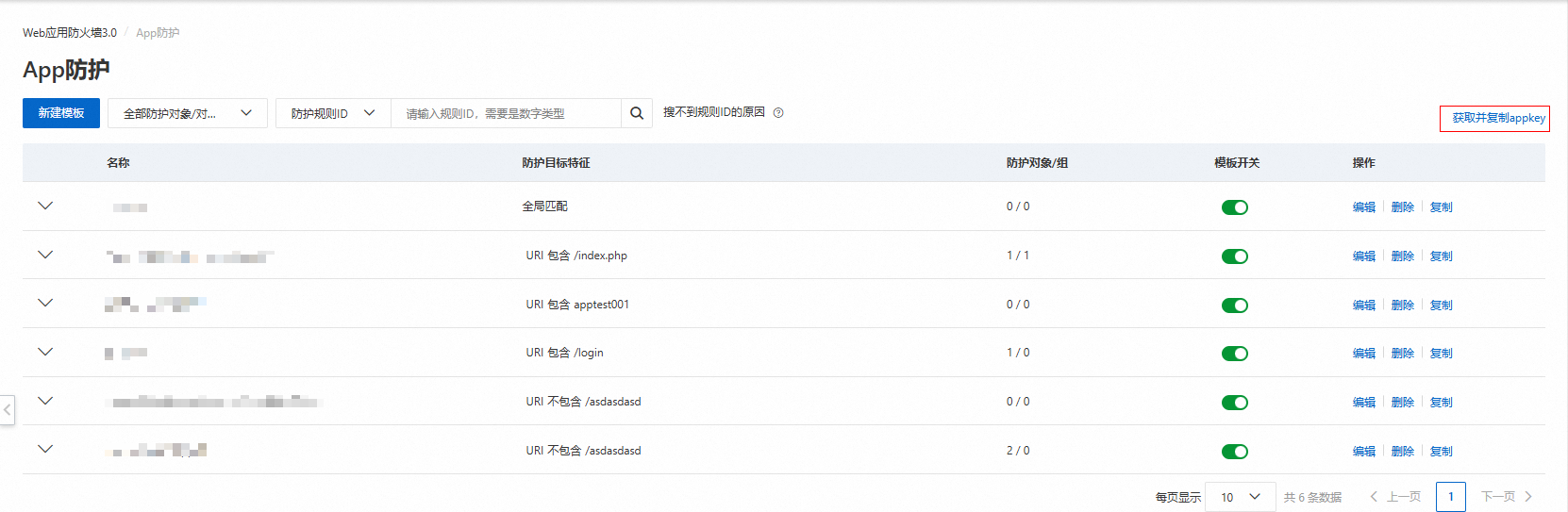Toggle switch in 2 / 0 /asdasdasd row
1568x512 pixels.
click(x=1235, y=452)
